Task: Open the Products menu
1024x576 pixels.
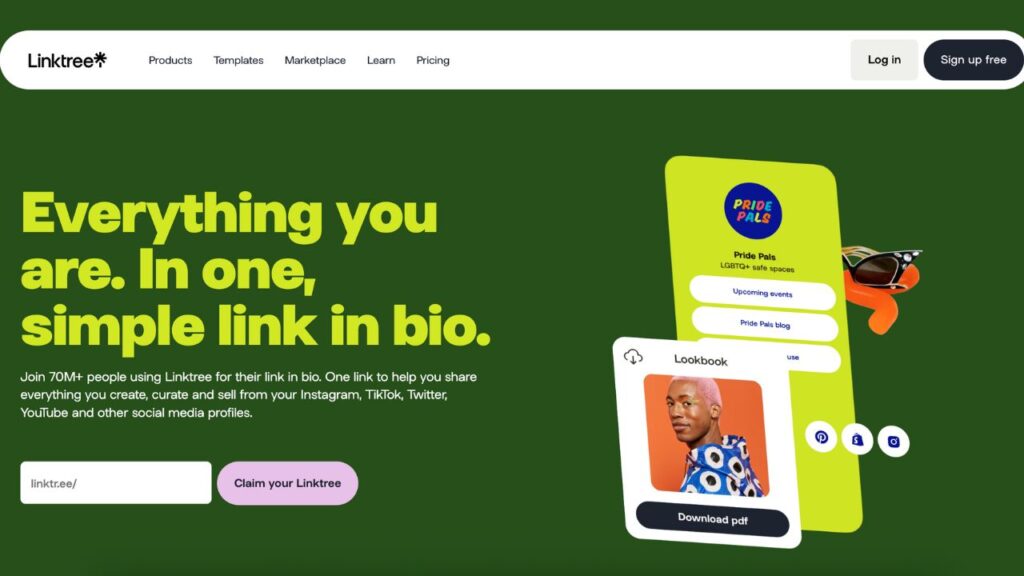Action: pos(170,60)
